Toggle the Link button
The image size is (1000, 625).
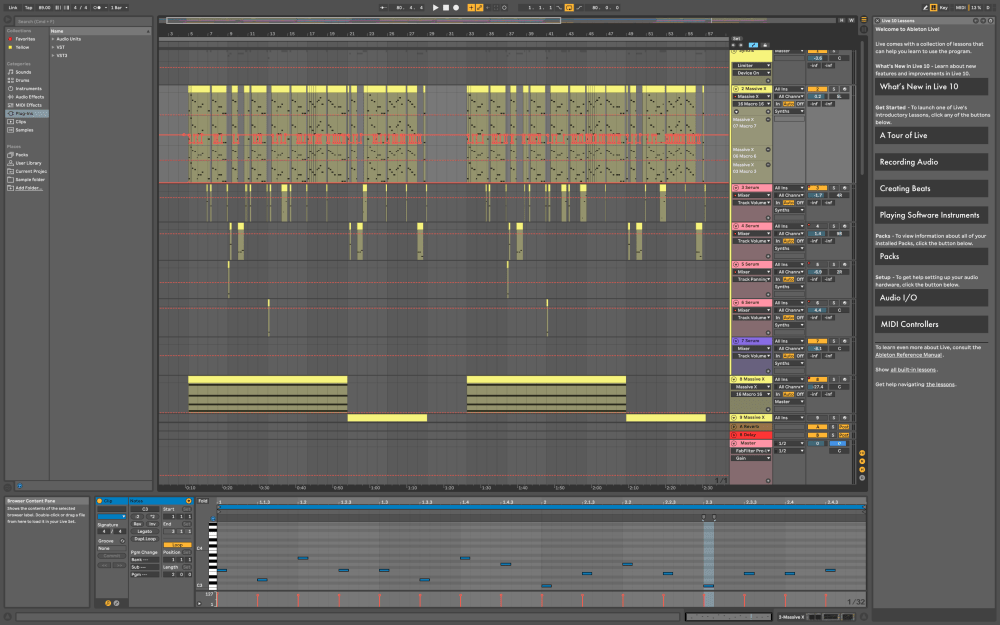click(13, 7)
